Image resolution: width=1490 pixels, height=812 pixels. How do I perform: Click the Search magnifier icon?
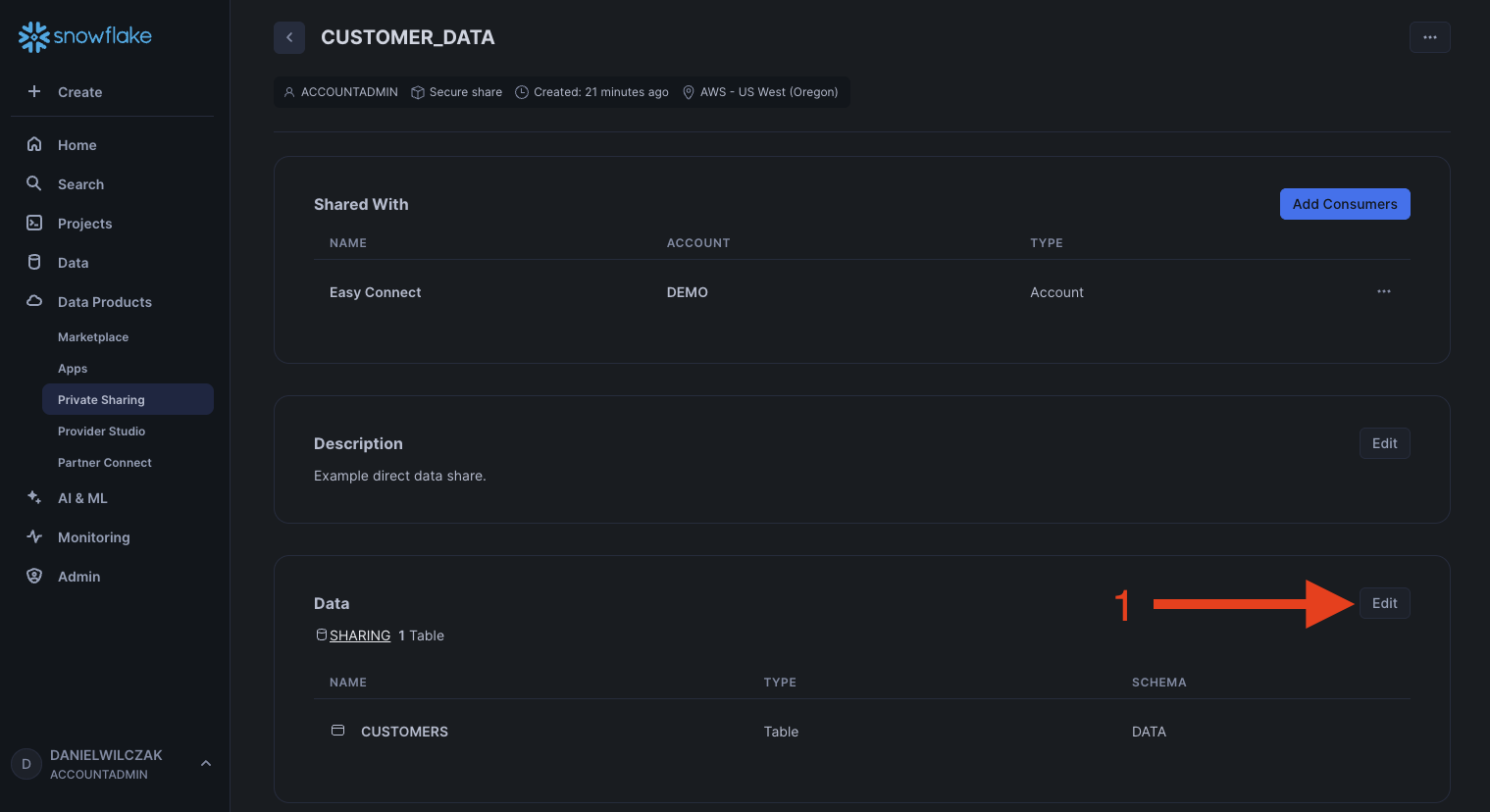pyautogui.click(x=34, y=183)
